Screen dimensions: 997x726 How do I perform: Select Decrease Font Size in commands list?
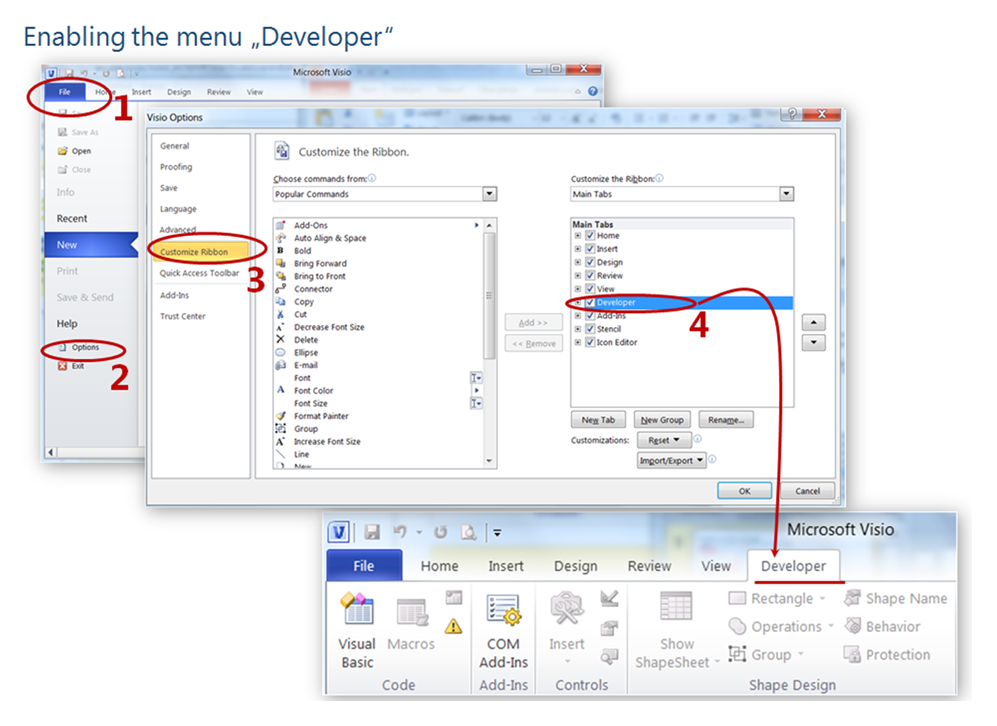[x=329, y=327]
